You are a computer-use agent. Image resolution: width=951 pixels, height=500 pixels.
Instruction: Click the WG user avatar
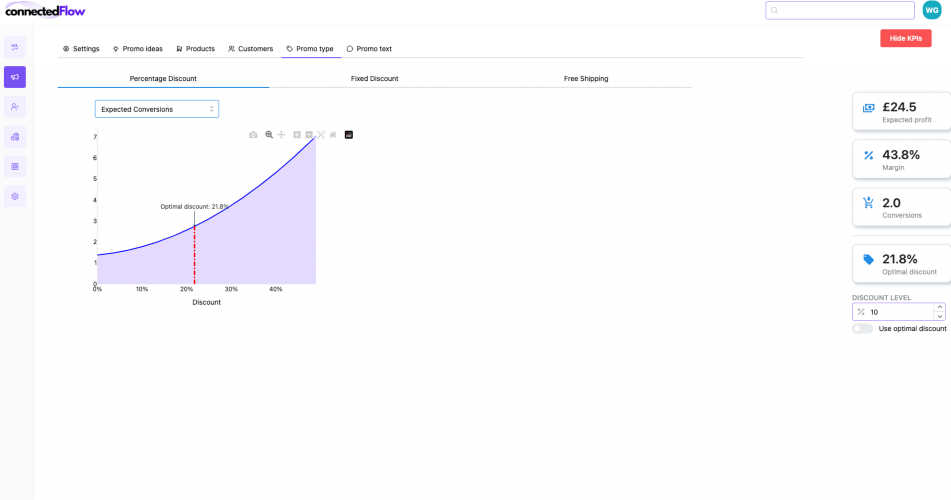coord(932,10)
